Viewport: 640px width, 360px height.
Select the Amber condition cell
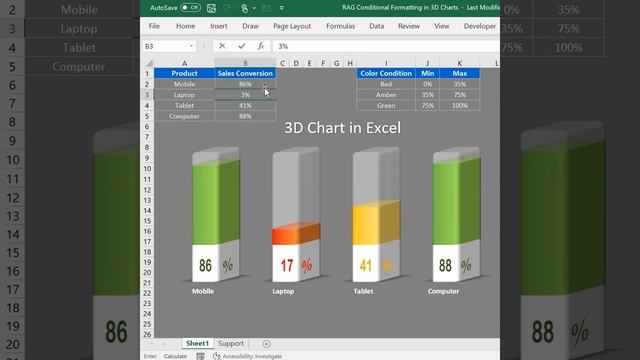coord(386,95)
